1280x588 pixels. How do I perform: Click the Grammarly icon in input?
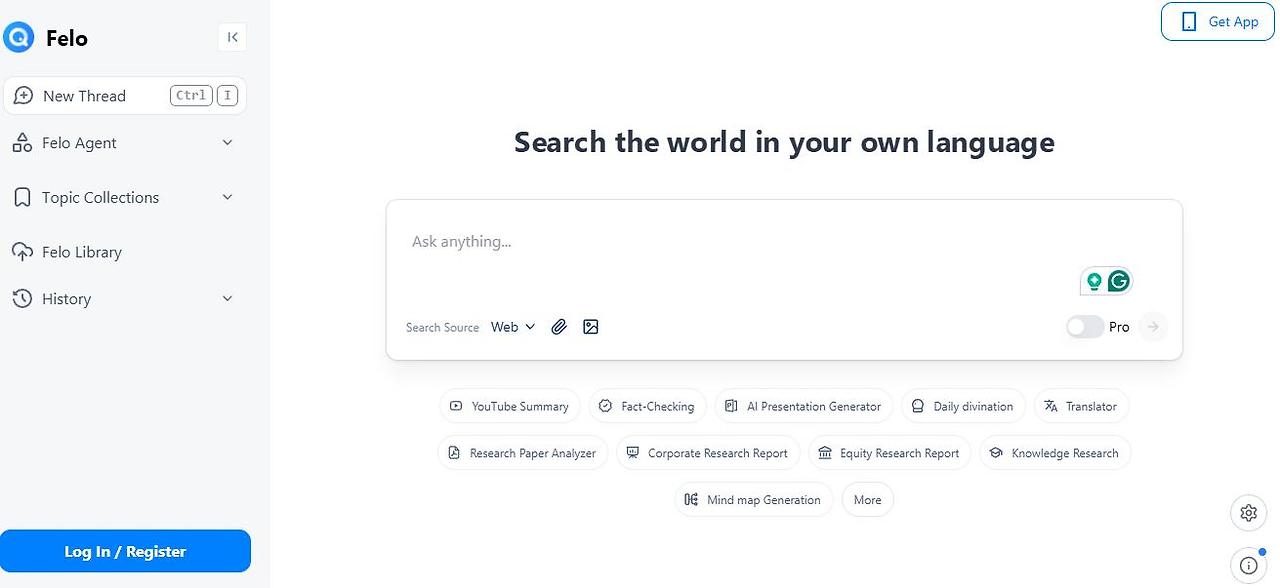(1119, 282)
